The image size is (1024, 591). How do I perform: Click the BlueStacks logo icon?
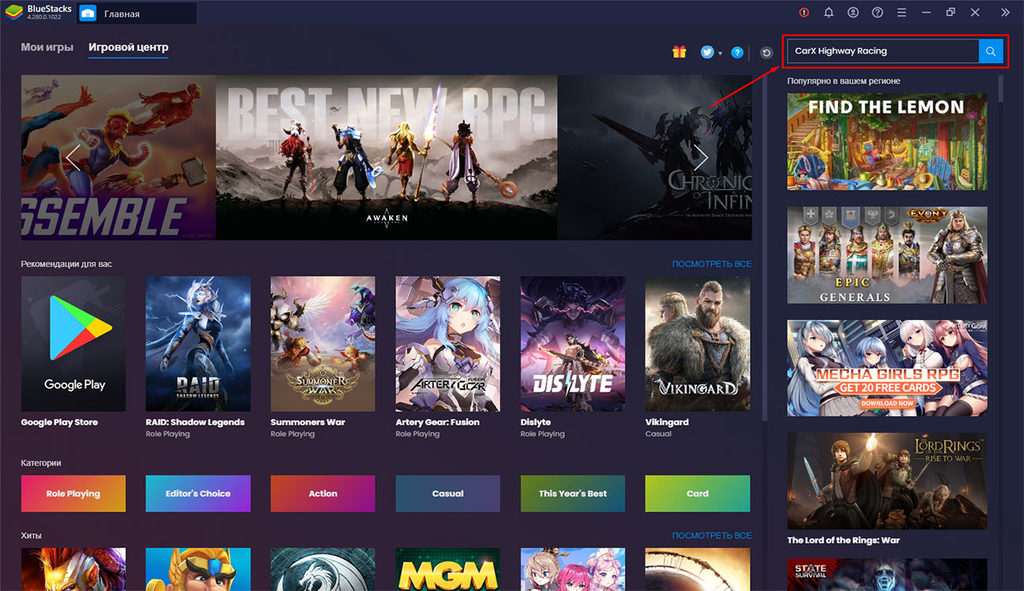(14, 12)
